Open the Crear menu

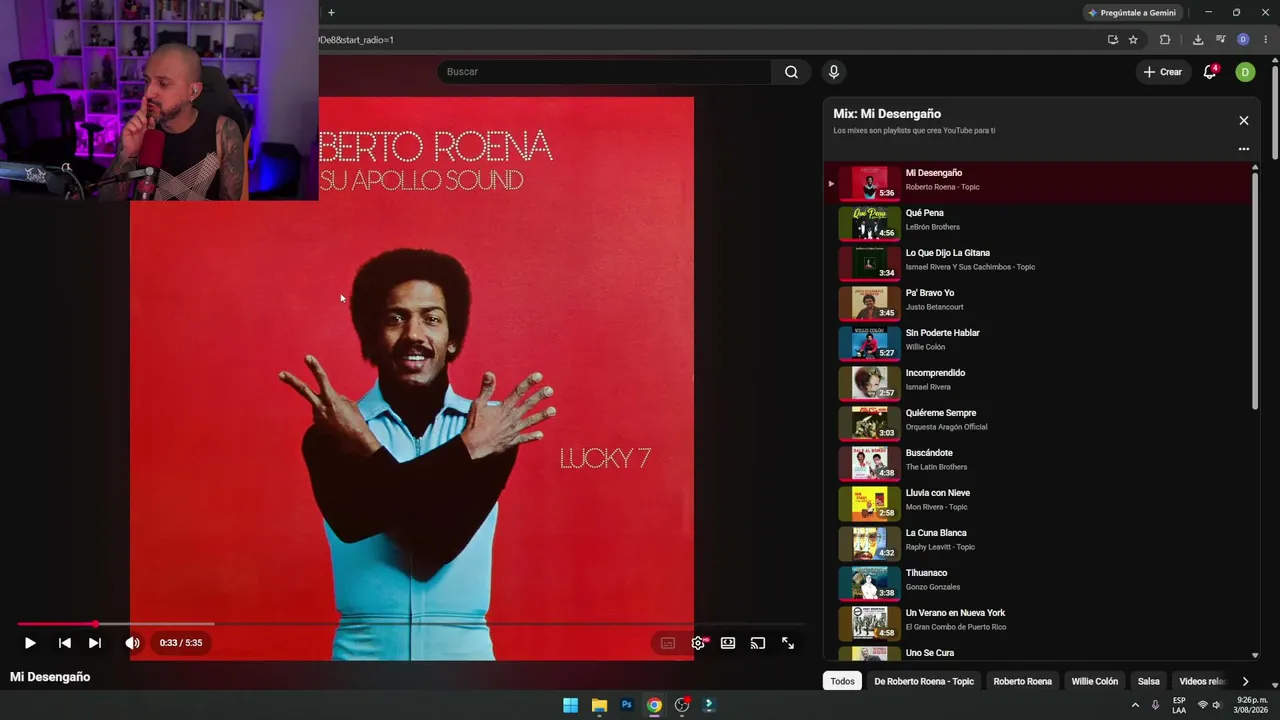tap(1163, 72)
